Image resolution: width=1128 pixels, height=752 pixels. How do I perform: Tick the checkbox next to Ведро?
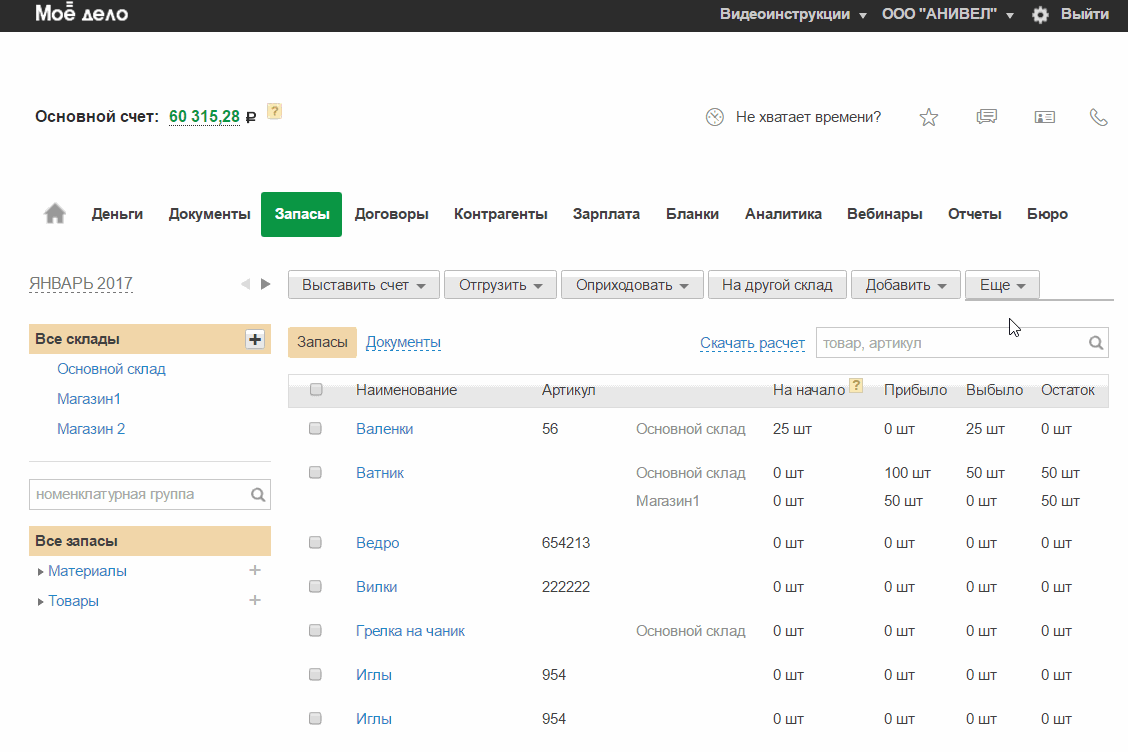tap(316, 542)
